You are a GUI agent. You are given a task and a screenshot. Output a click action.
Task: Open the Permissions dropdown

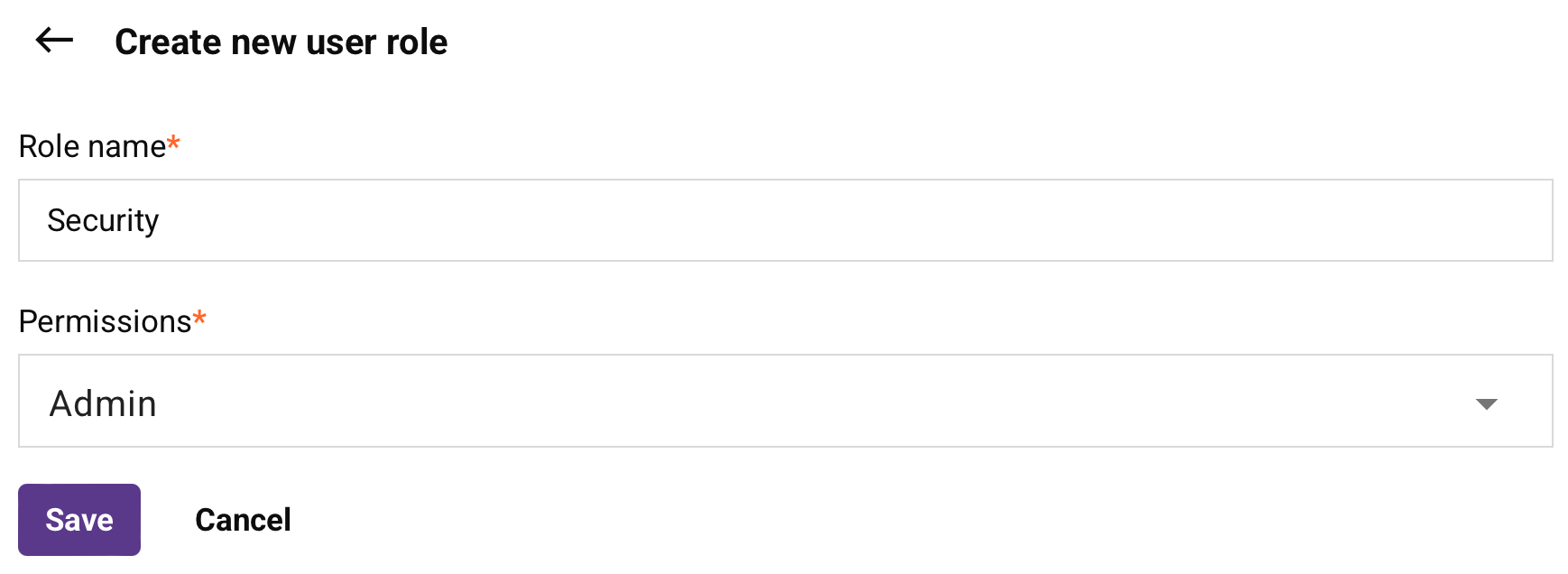coord(785,401)
